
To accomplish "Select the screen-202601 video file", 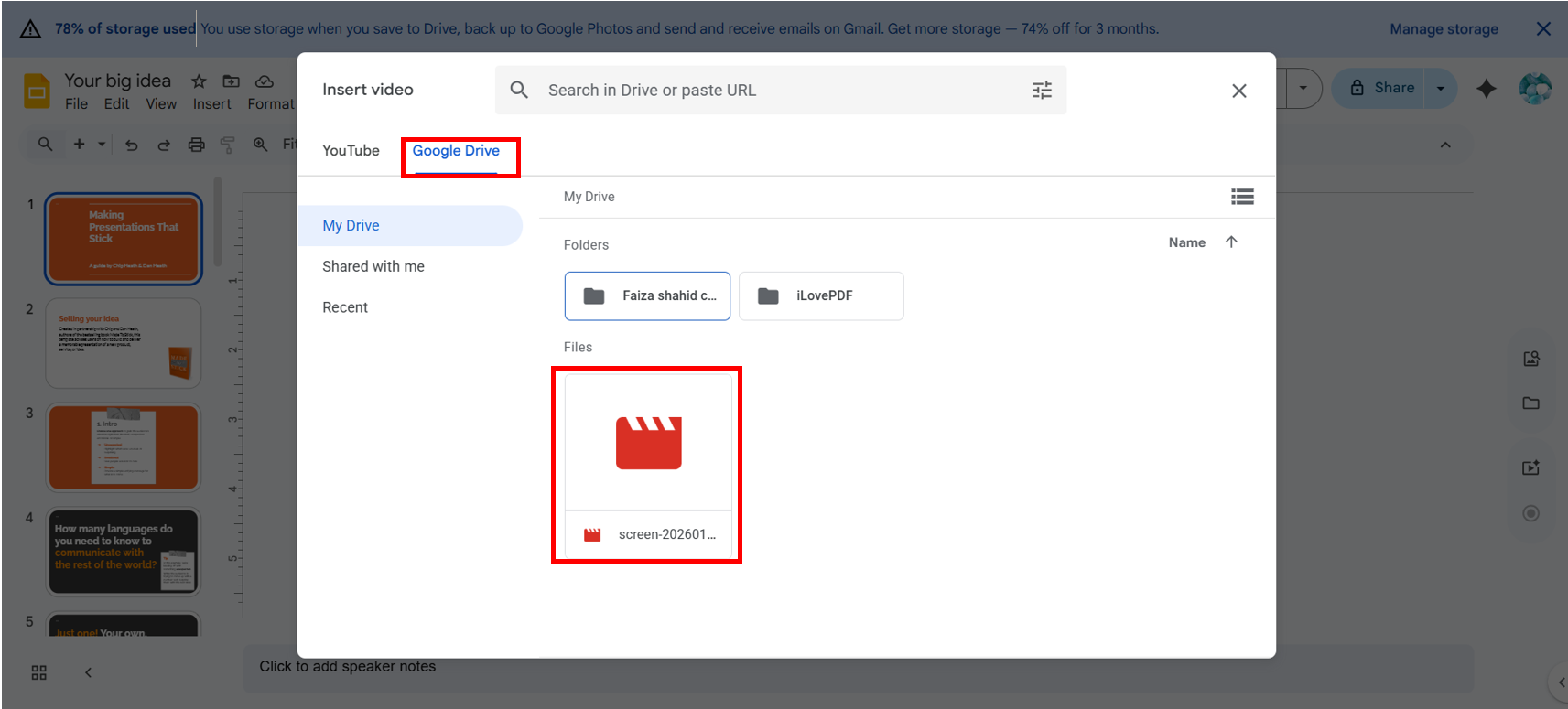I will click(648, 466).
